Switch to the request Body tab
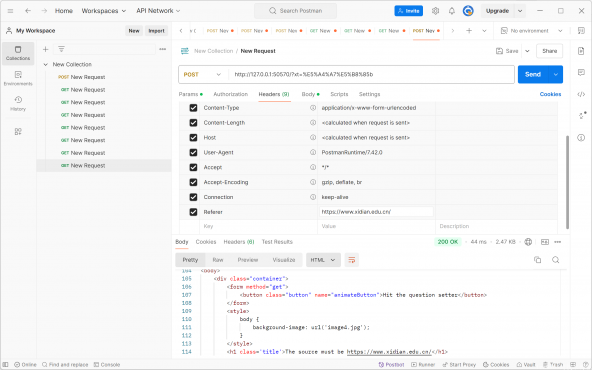592x370 pixels. click(310, 94)
